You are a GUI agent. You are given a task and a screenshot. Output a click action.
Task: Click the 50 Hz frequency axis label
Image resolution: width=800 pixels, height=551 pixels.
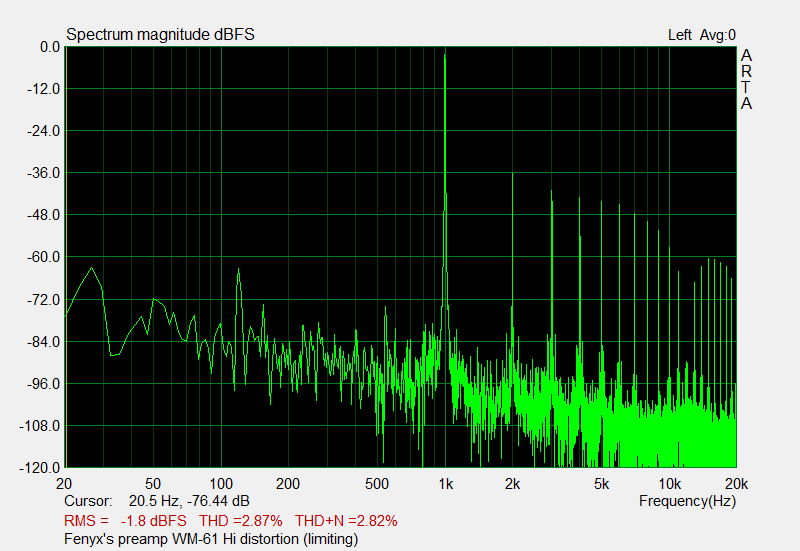[x=153, y=484]
